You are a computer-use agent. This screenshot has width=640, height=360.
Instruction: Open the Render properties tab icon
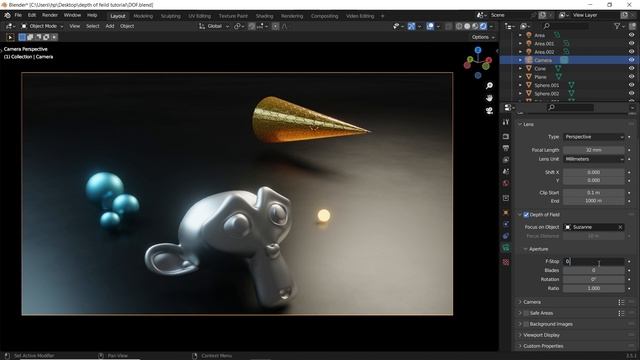pyautogui.click(x=506, y=136)
